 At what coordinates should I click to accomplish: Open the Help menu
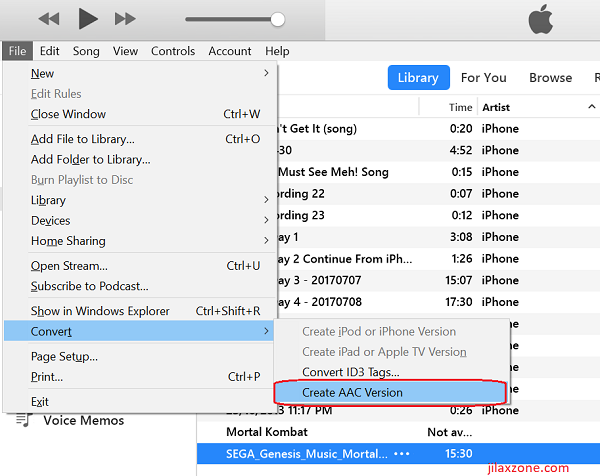point(277,51)
